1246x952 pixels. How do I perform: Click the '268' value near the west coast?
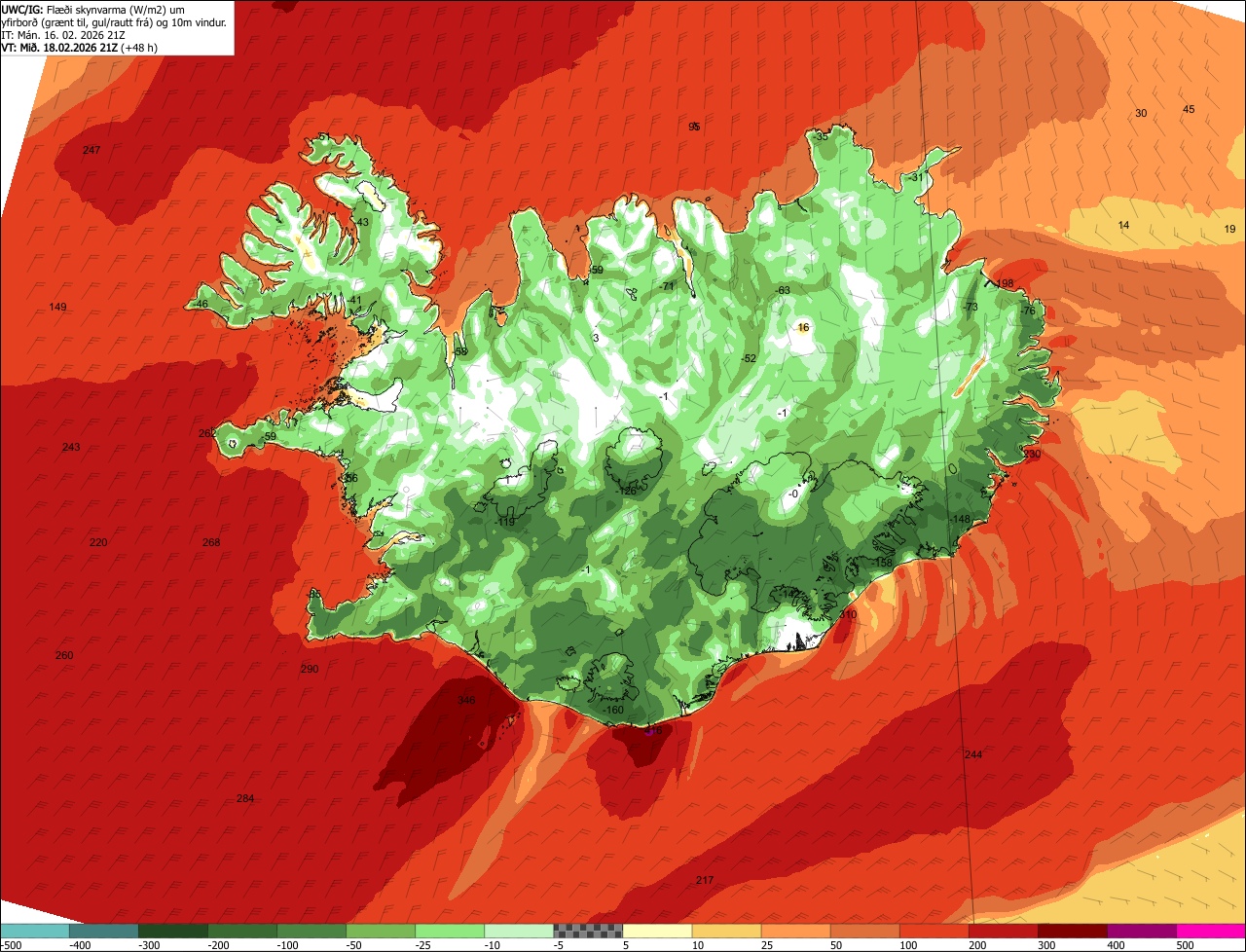coord(211,542)
